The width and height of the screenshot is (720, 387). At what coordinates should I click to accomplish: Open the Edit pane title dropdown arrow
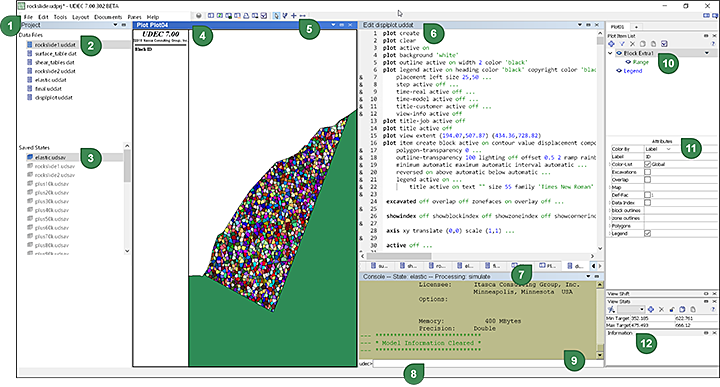coord(579,25)
